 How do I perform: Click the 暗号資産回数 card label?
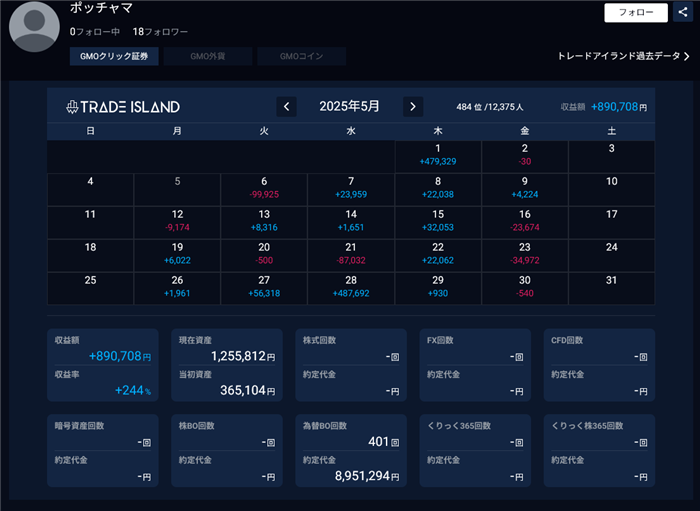tap(79, 426)
